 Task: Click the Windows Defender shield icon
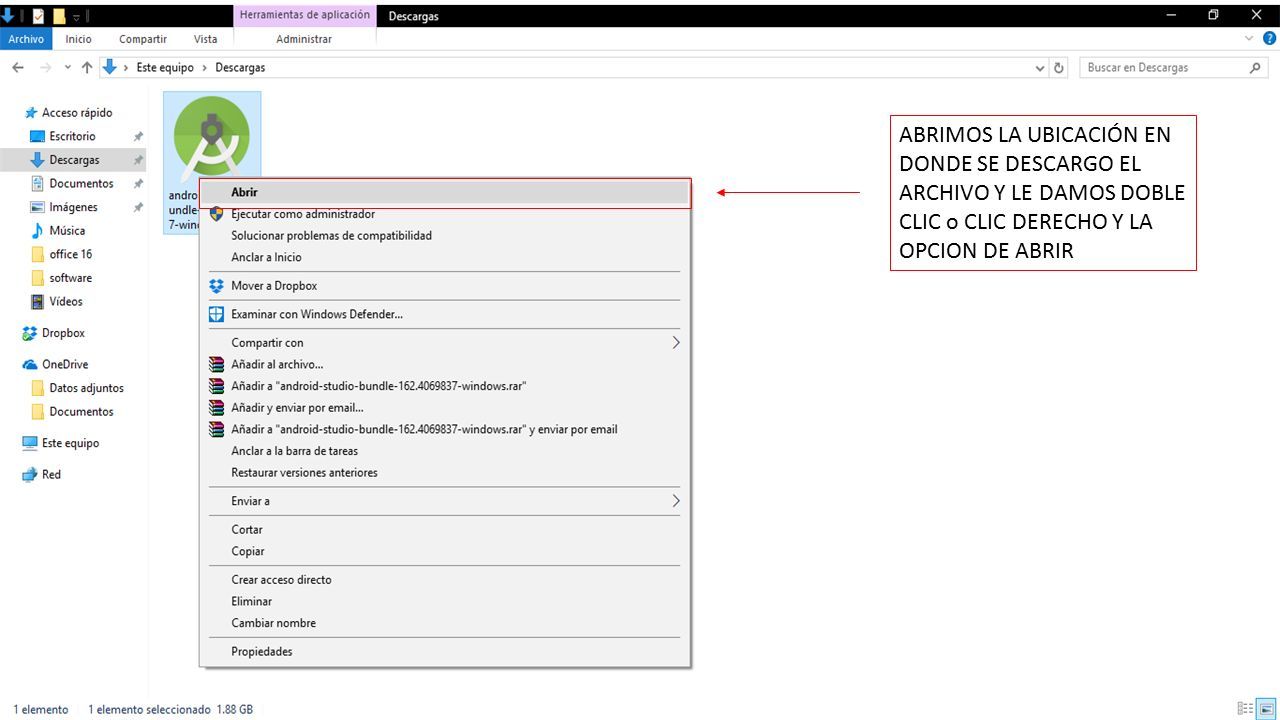click(216, 314)
